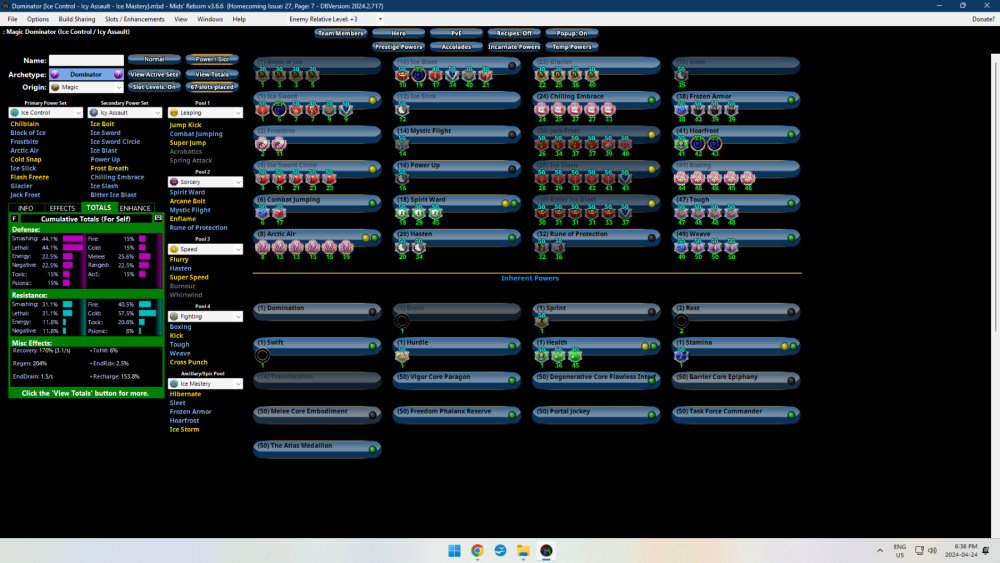The height and width of the screenshot is (563, 1000).
Task: Click the View Totals button
Action: (x=212, y=74)
